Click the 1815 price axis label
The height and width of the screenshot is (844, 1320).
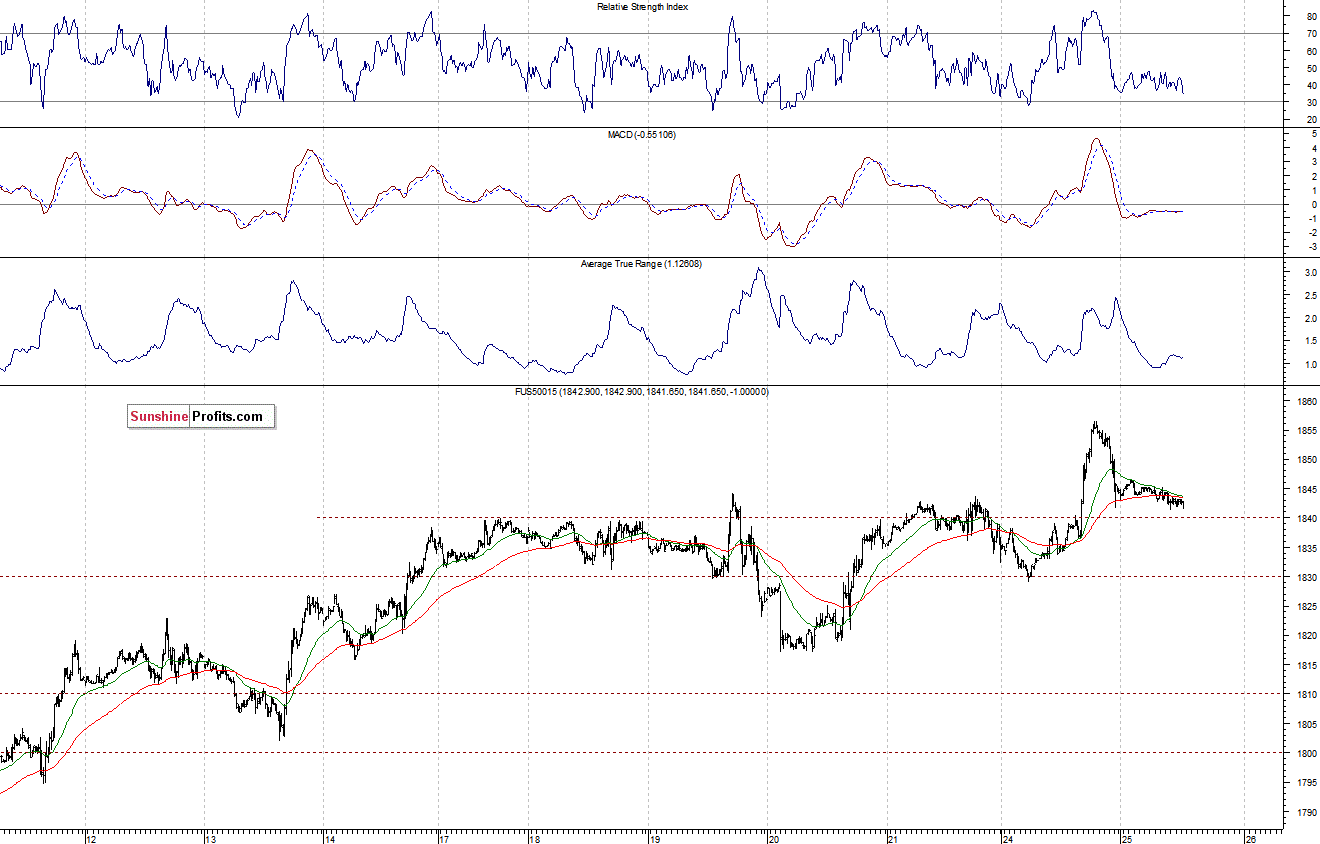point(1306,665)
